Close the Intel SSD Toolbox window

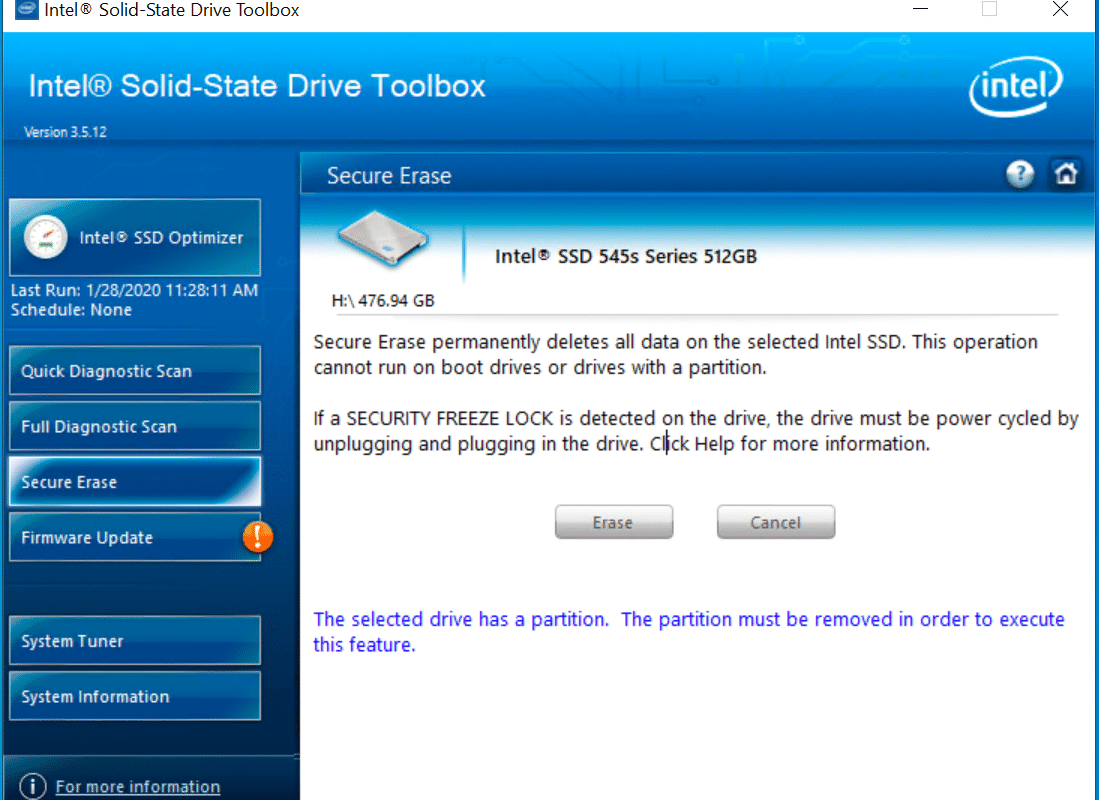[x=1060, y=9]
